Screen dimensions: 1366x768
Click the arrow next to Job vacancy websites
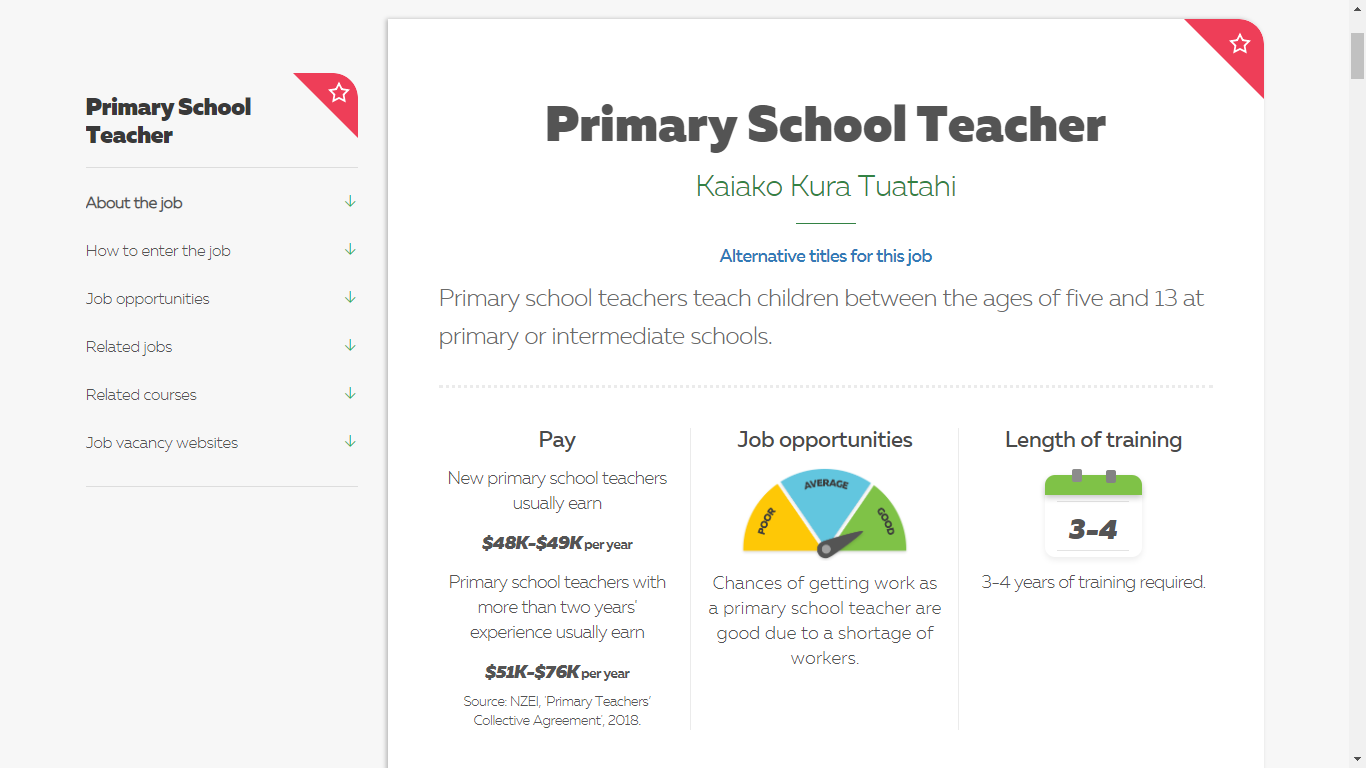[x=350, y=442]
